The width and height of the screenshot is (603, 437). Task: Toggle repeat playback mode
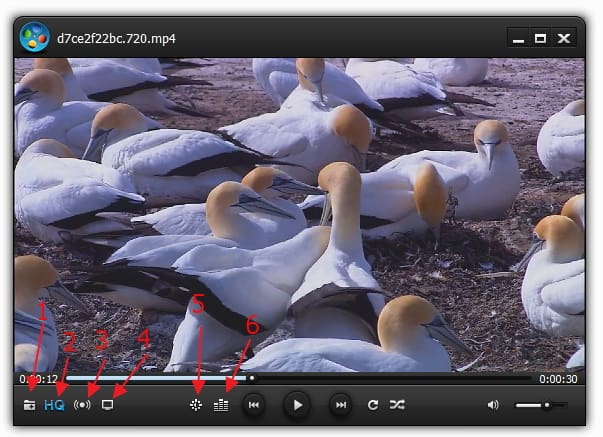(373, 405)
